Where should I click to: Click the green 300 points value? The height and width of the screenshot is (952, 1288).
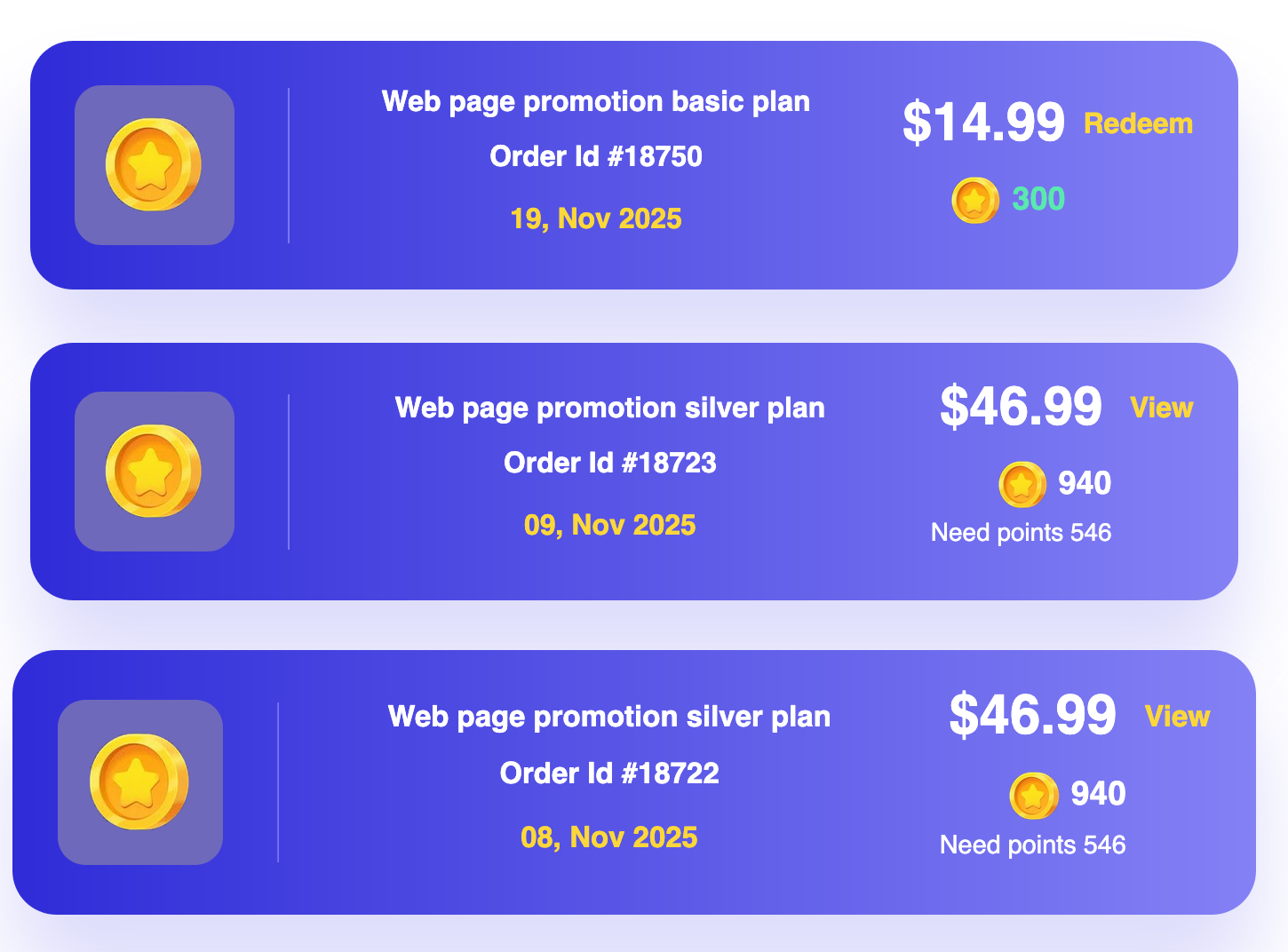point(1038,200)
